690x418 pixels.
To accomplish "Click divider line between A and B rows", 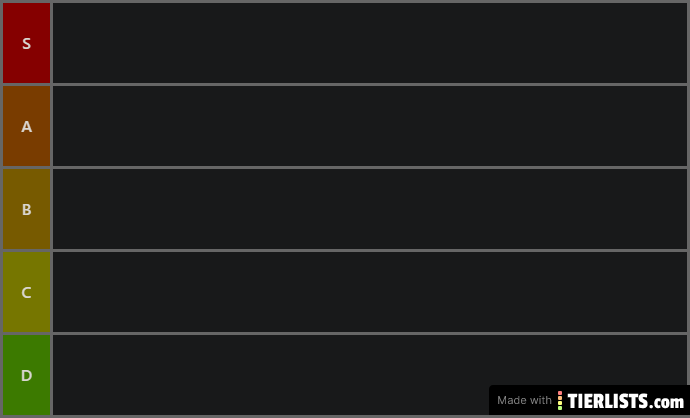I will pyautogui.click(x=369, y=167).
